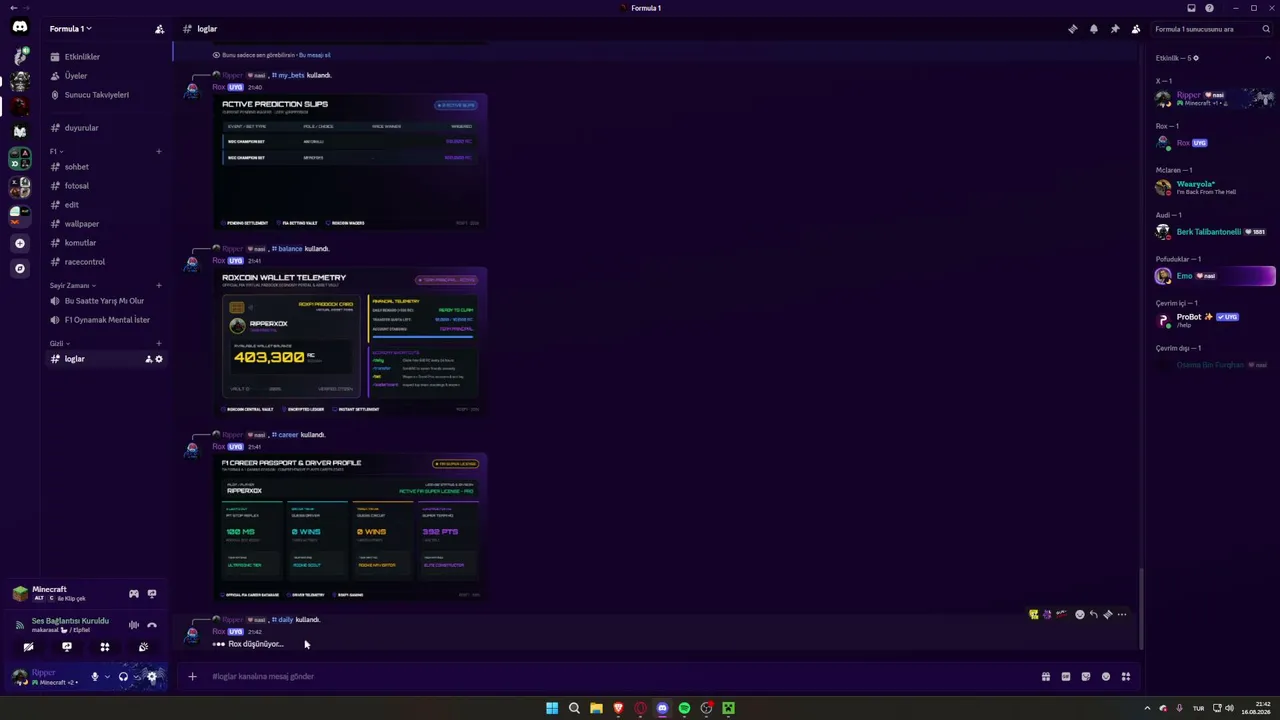
Task: Hide the member list
Action: coord(1136,29)
